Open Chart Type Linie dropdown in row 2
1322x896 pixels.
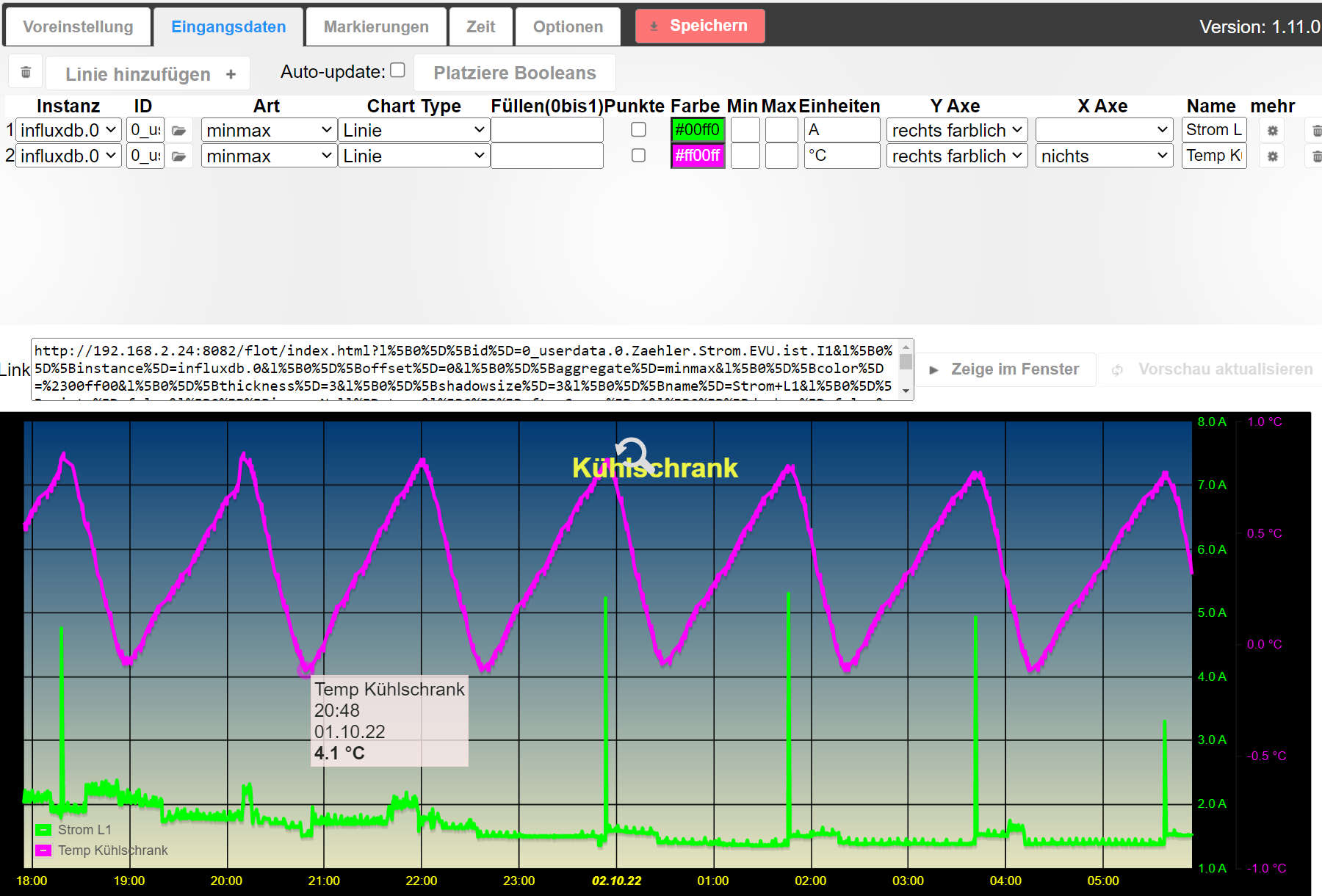click(413, 156)
